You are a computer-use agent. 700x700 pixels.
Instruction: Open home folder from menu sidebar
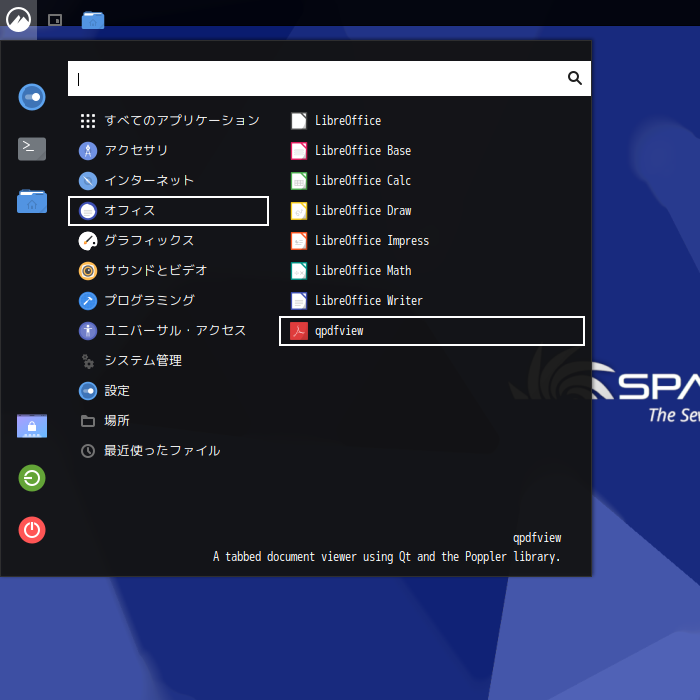(x=32, y=201)
